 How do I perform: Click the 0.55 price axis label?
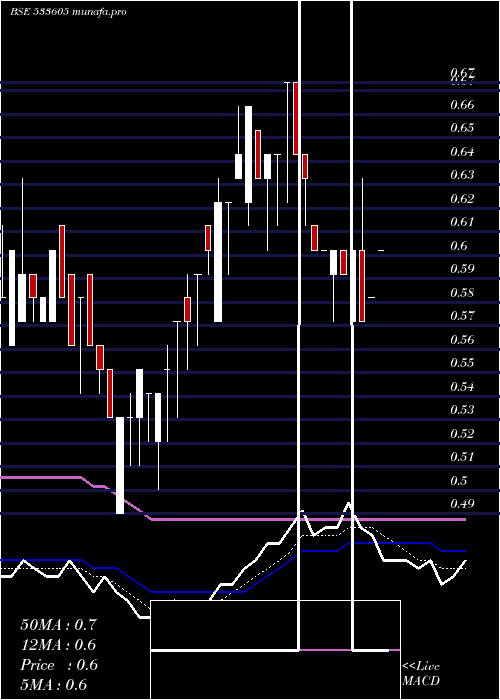462,363
